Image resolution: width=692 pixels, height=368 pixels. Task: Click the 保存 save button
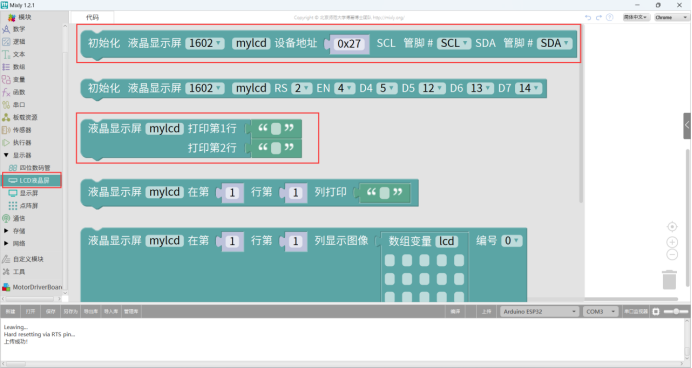[x=51, y=312]
